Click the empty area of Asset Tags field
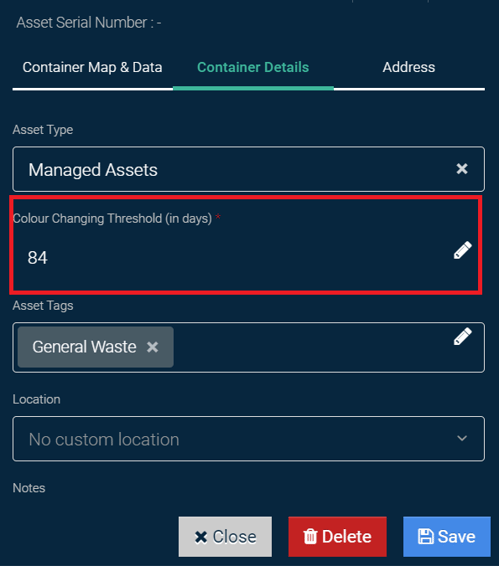The image size is (499, 571). click(x=311, y=347)
